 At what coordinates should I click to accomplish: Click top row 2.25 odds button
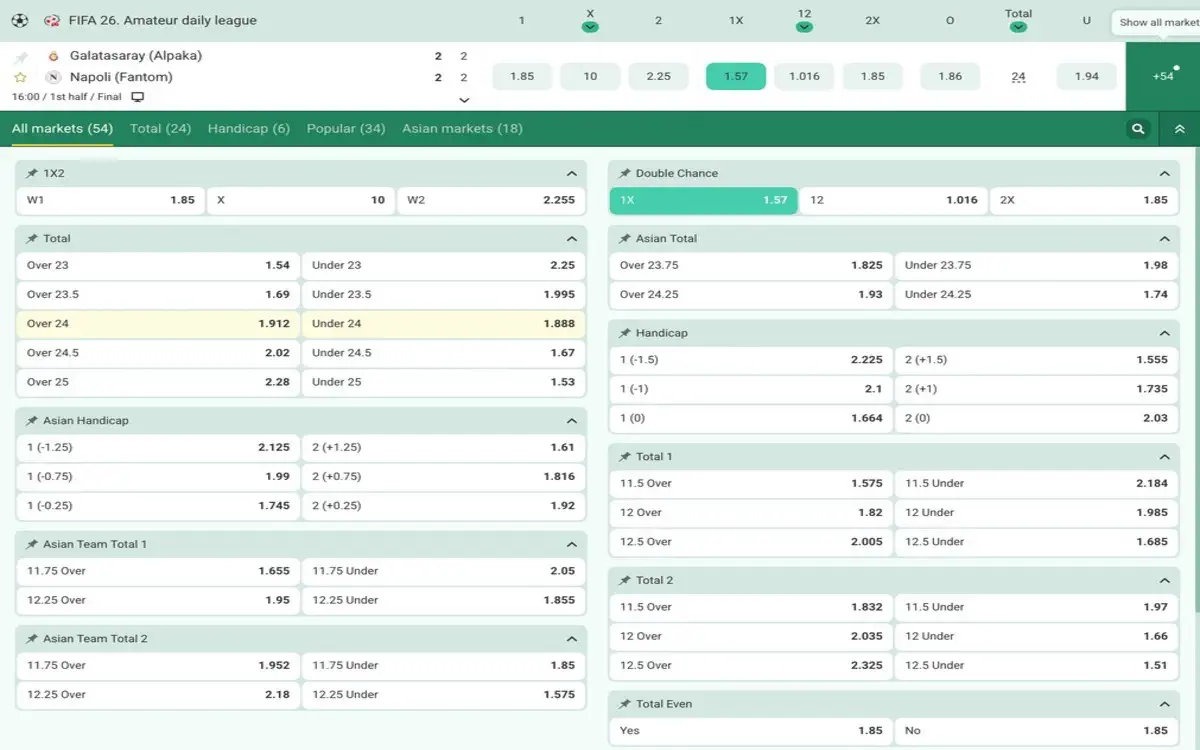[658, 76]
